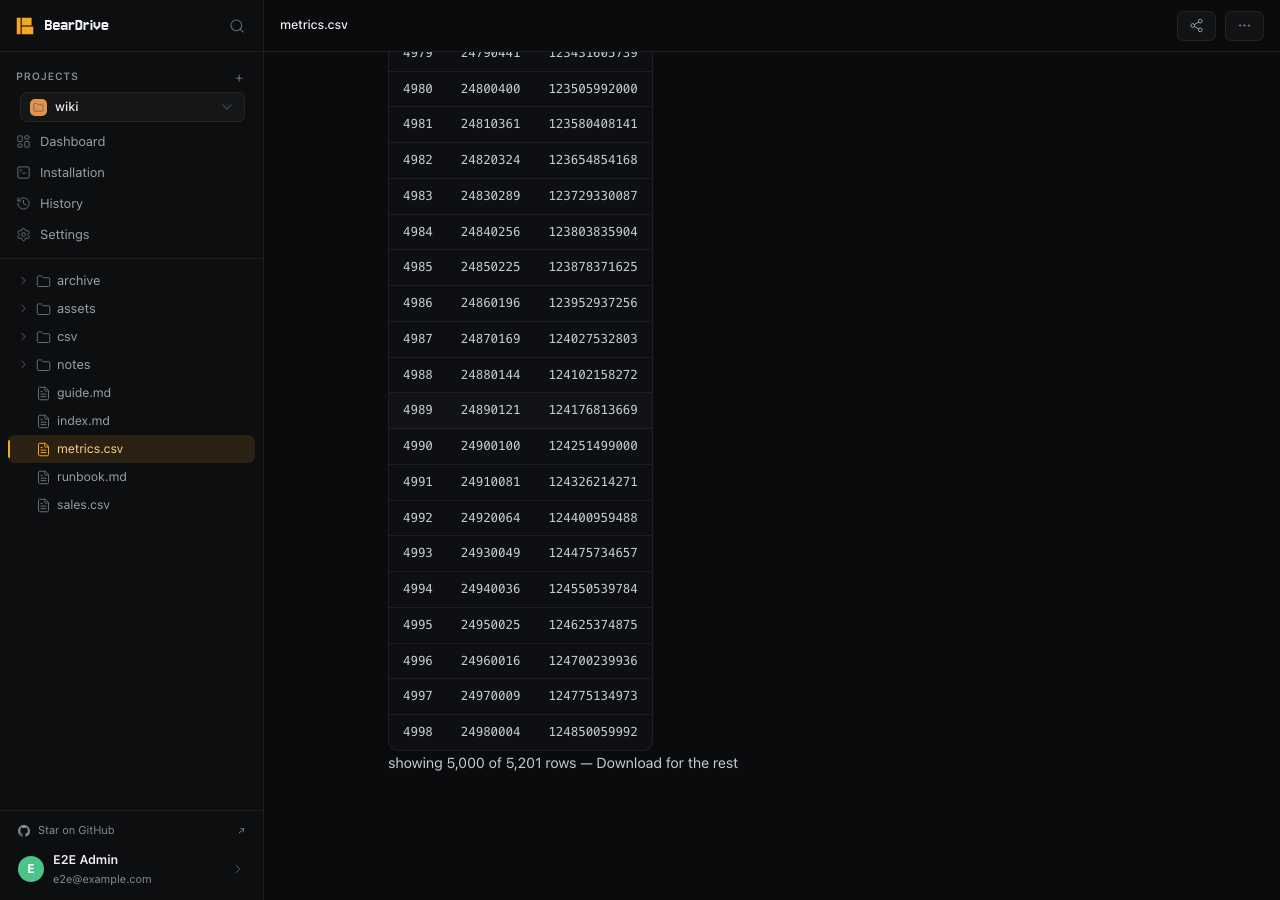
Task: Add a new project with plus icon
Action: pyautogui.click(x=239, y=78)
